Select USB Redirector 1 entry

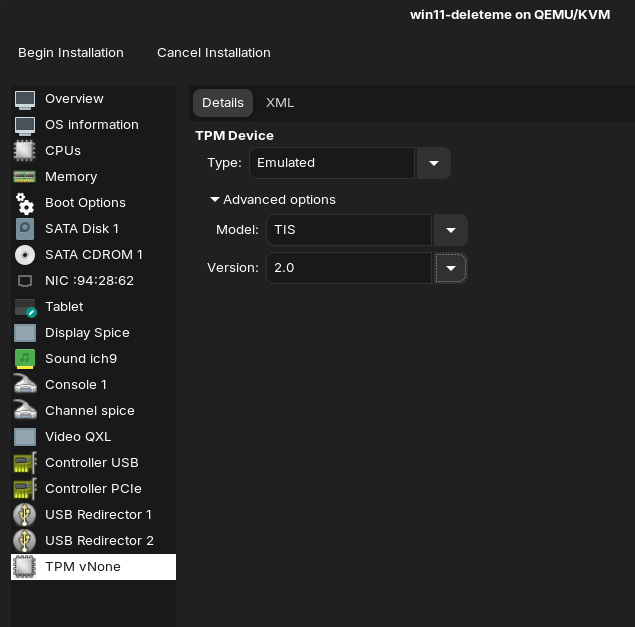click(94, 515)
